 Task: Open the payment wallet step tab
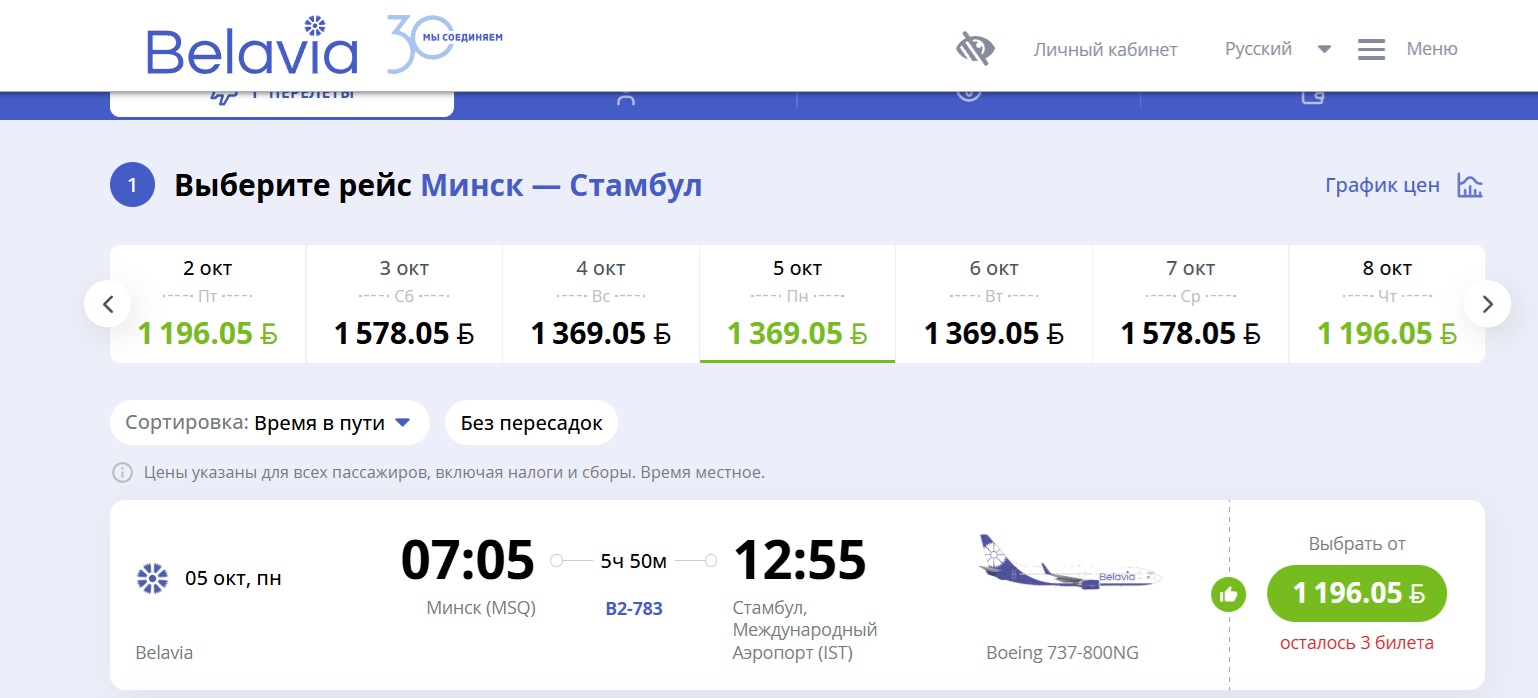1312,97
